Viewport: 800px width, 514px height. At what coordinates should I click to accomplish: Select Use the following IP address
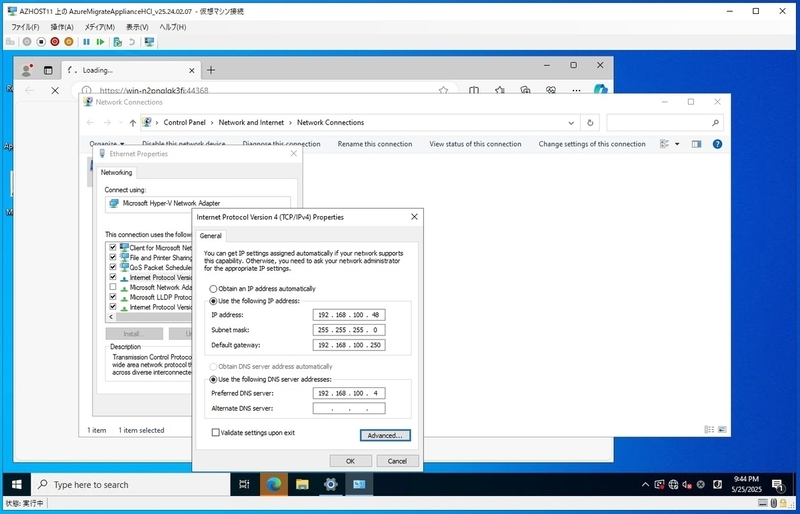[x=213, y=301]
